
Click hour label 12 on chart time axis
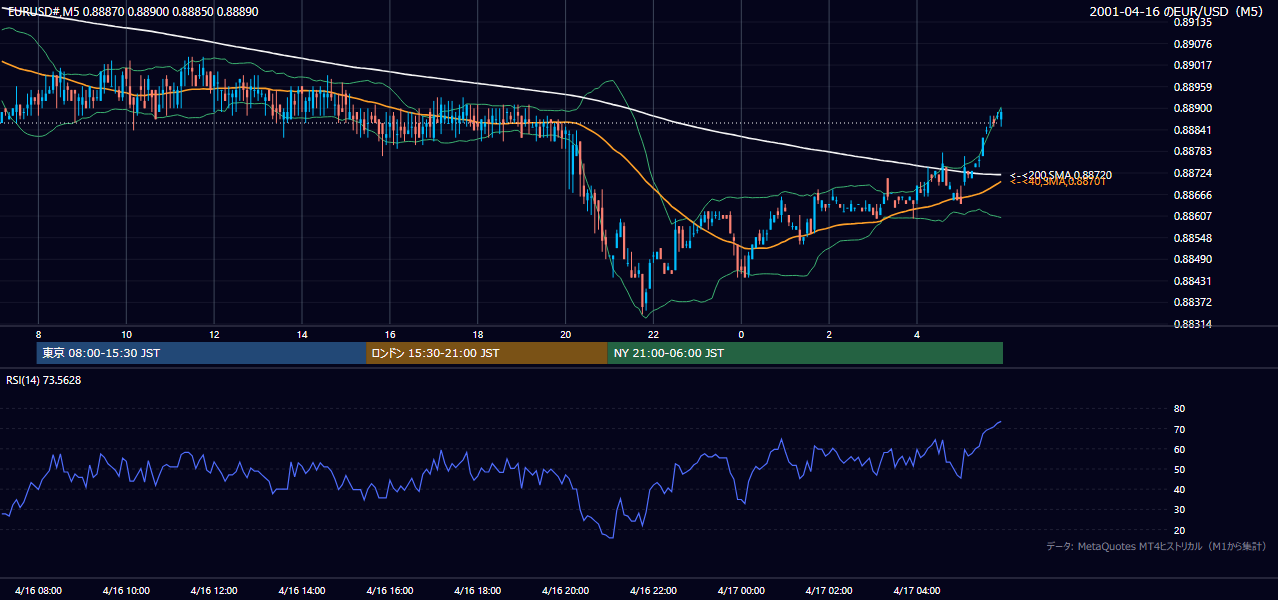click(x=214, y=334)
